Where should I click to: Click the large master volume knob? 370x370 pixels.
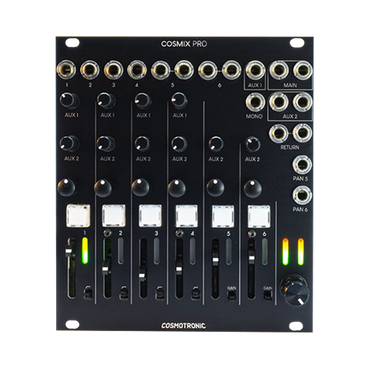coord(294,290)
